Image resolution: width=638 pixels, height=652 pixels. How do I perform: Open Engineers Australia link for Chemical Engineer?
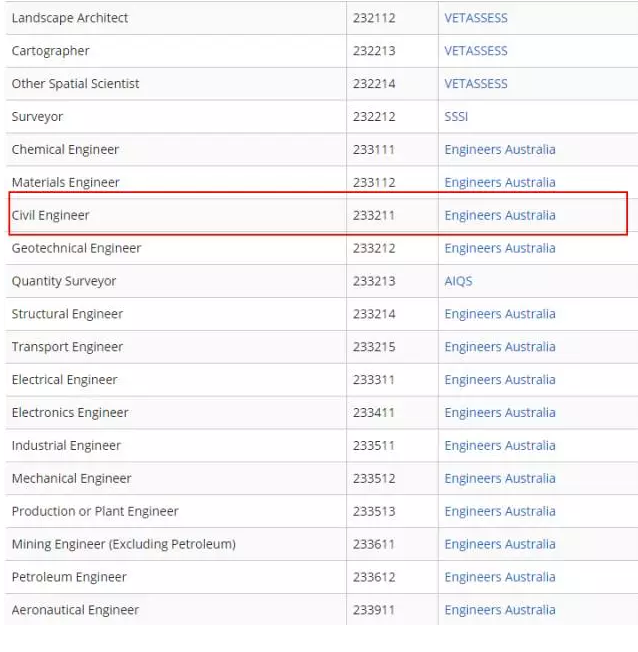coord(499,150)
